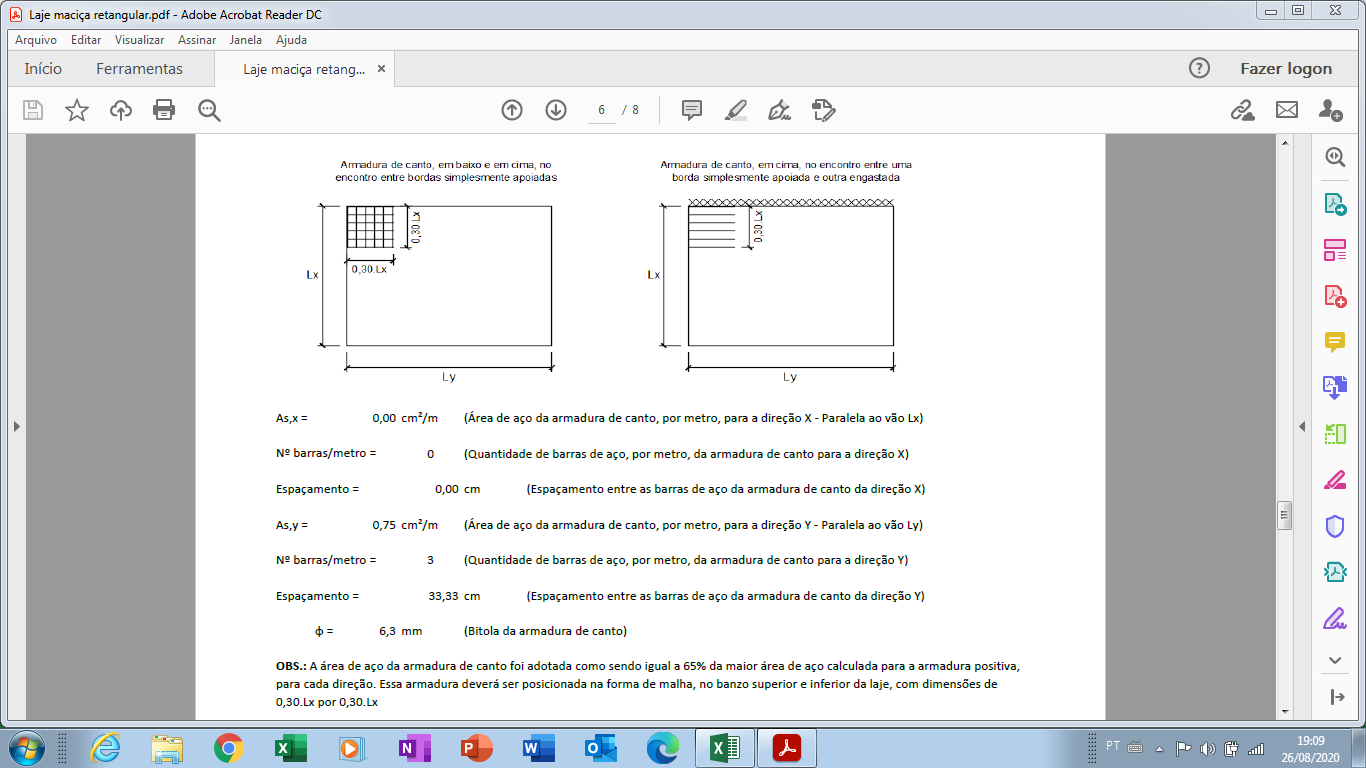The image size is (1366, 768).
Task: Open Organize Pages tool in sidebar
Action: pyautogui.click(x=1335, y=250)
